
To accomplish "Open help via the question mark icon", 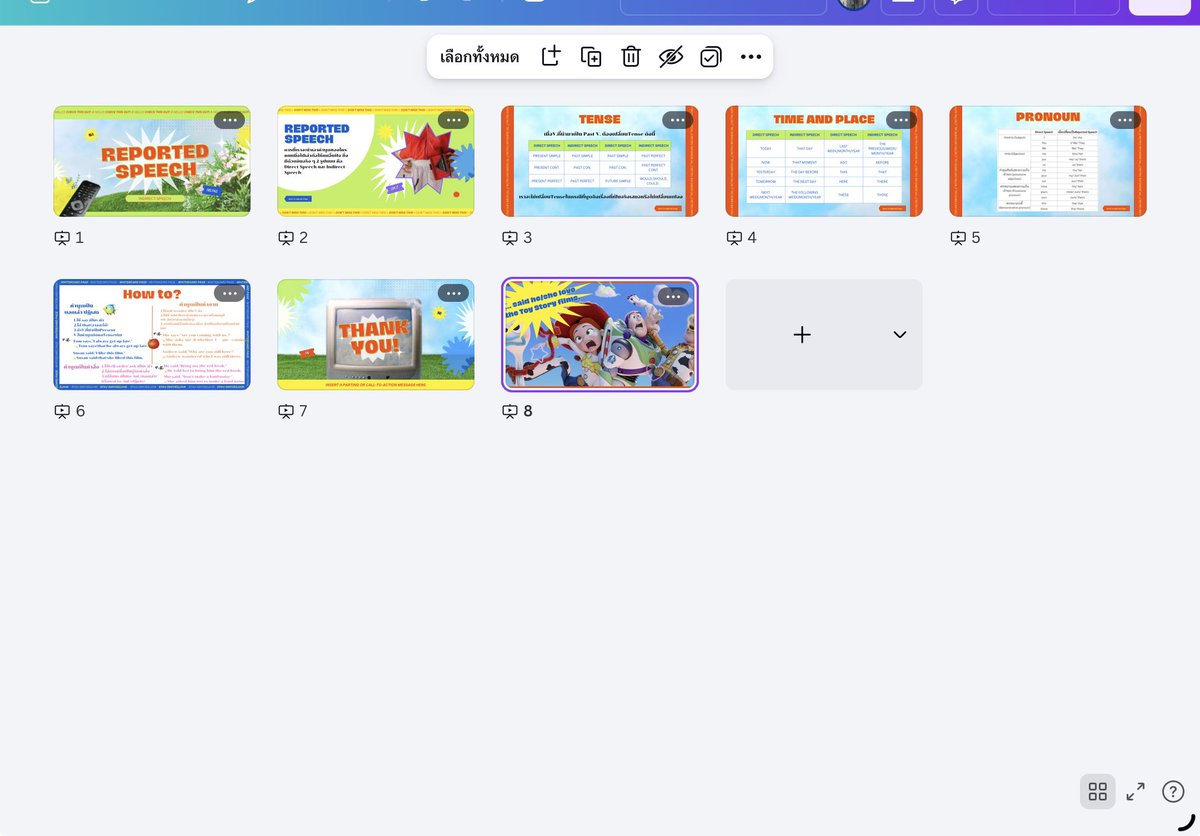I will [1173, 792].
